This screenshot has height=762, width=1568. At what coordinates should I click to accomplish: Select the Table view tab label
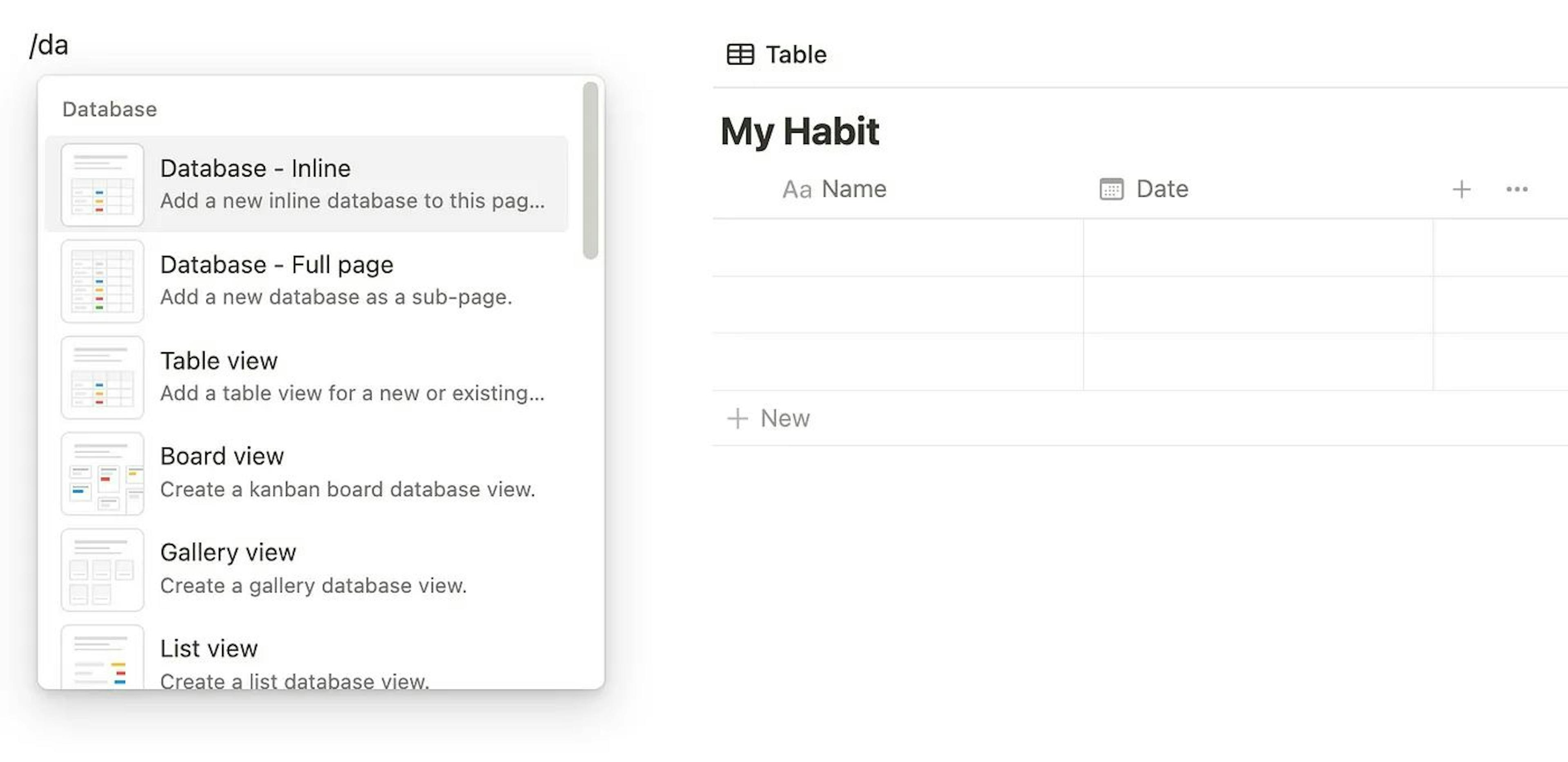click(795, 55)
